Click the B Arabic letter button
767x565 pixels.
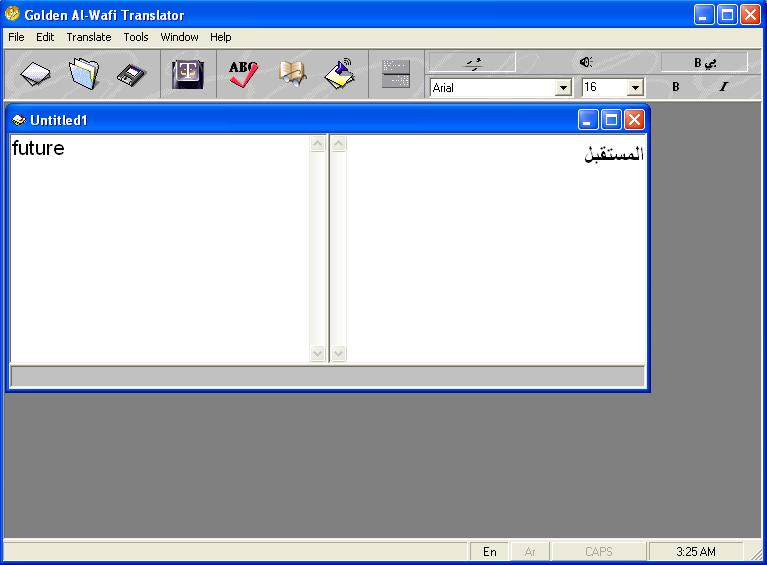704,62
